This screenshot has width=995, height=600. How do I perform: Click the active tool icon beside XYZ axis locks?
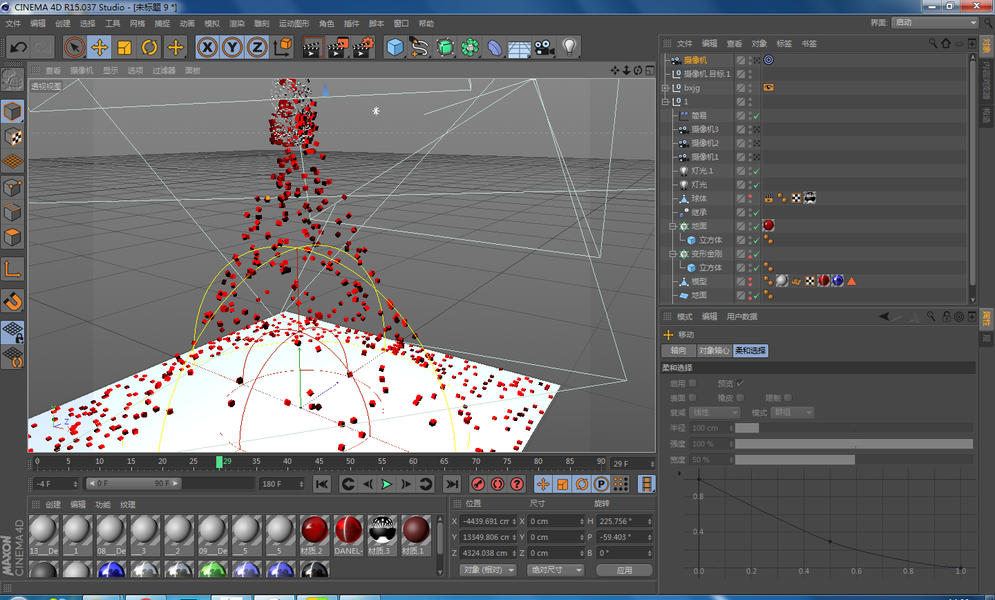[175, 48]
